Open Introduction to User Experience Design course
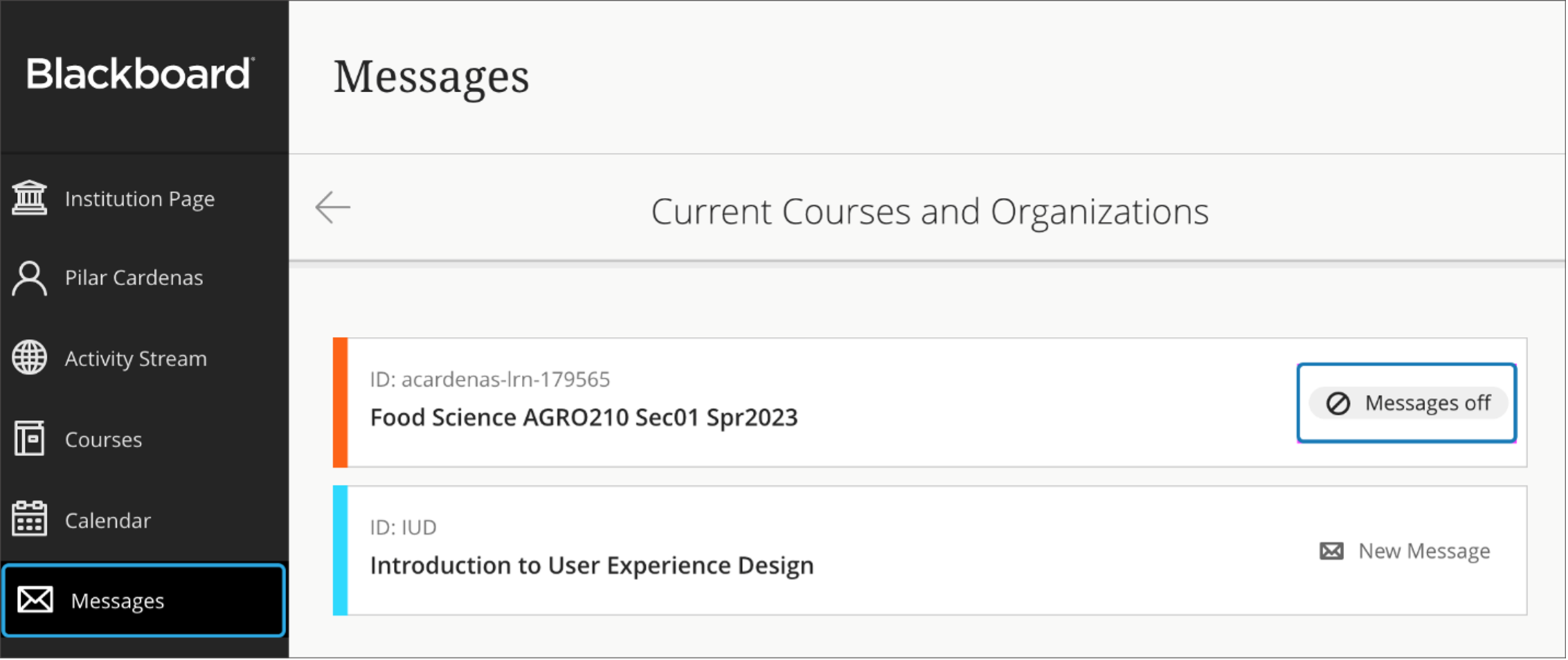1568x660 pixels. [591, 565]
